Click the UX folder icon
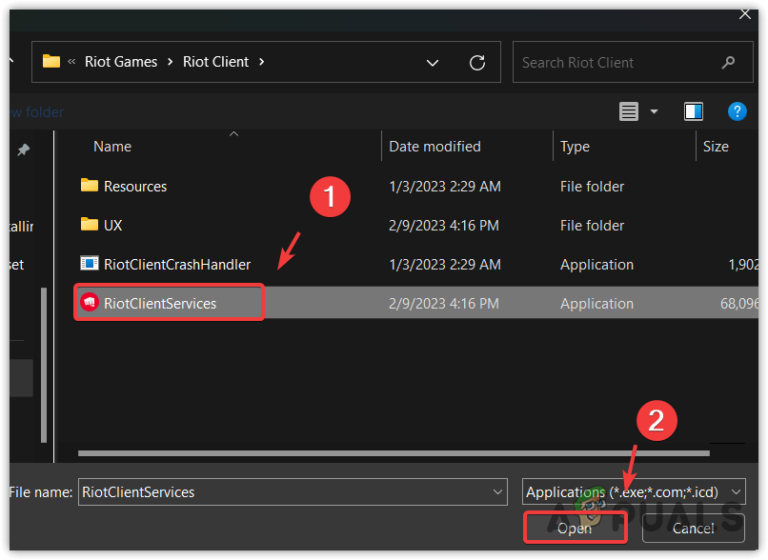The height and width of the screenshot is (560, 768). 89,224
